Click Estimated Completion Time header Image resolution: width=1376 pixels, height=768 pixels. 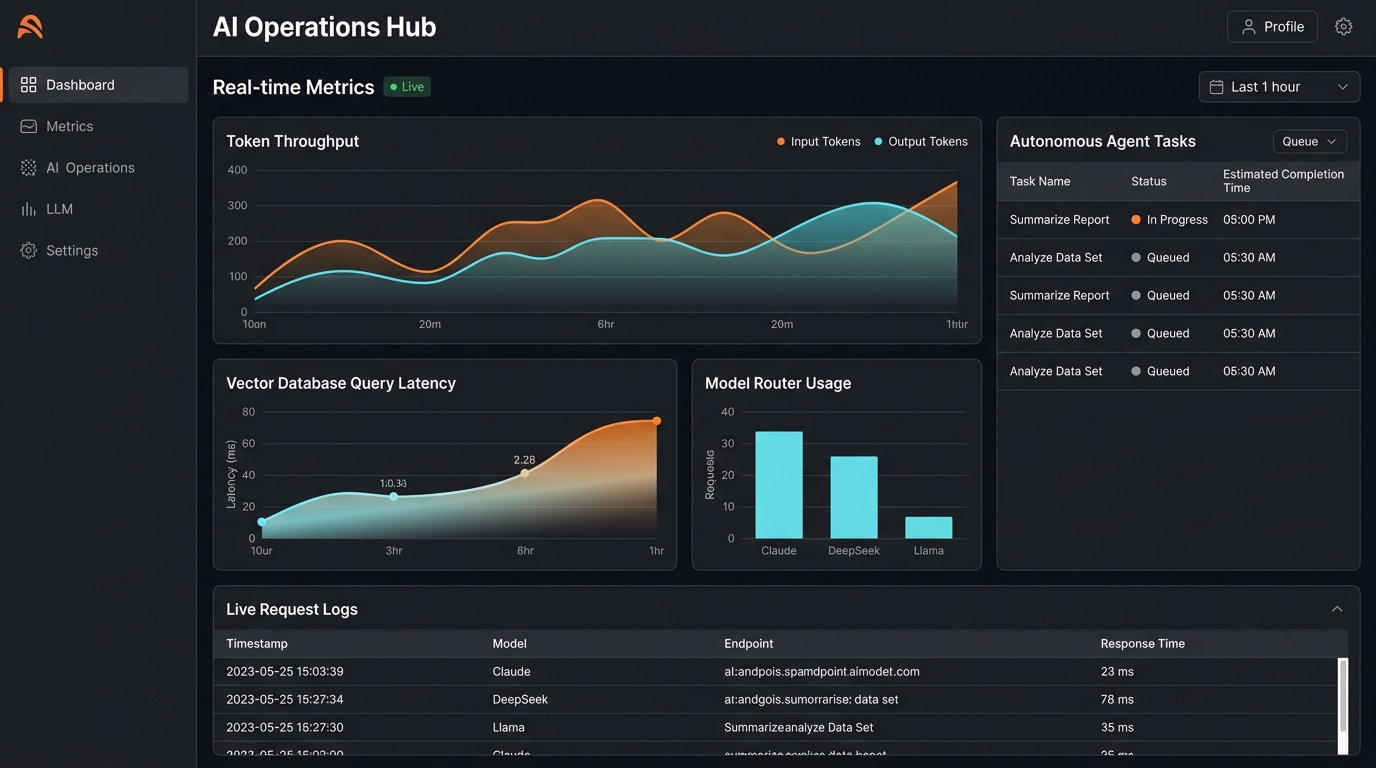coord(1283,181)
